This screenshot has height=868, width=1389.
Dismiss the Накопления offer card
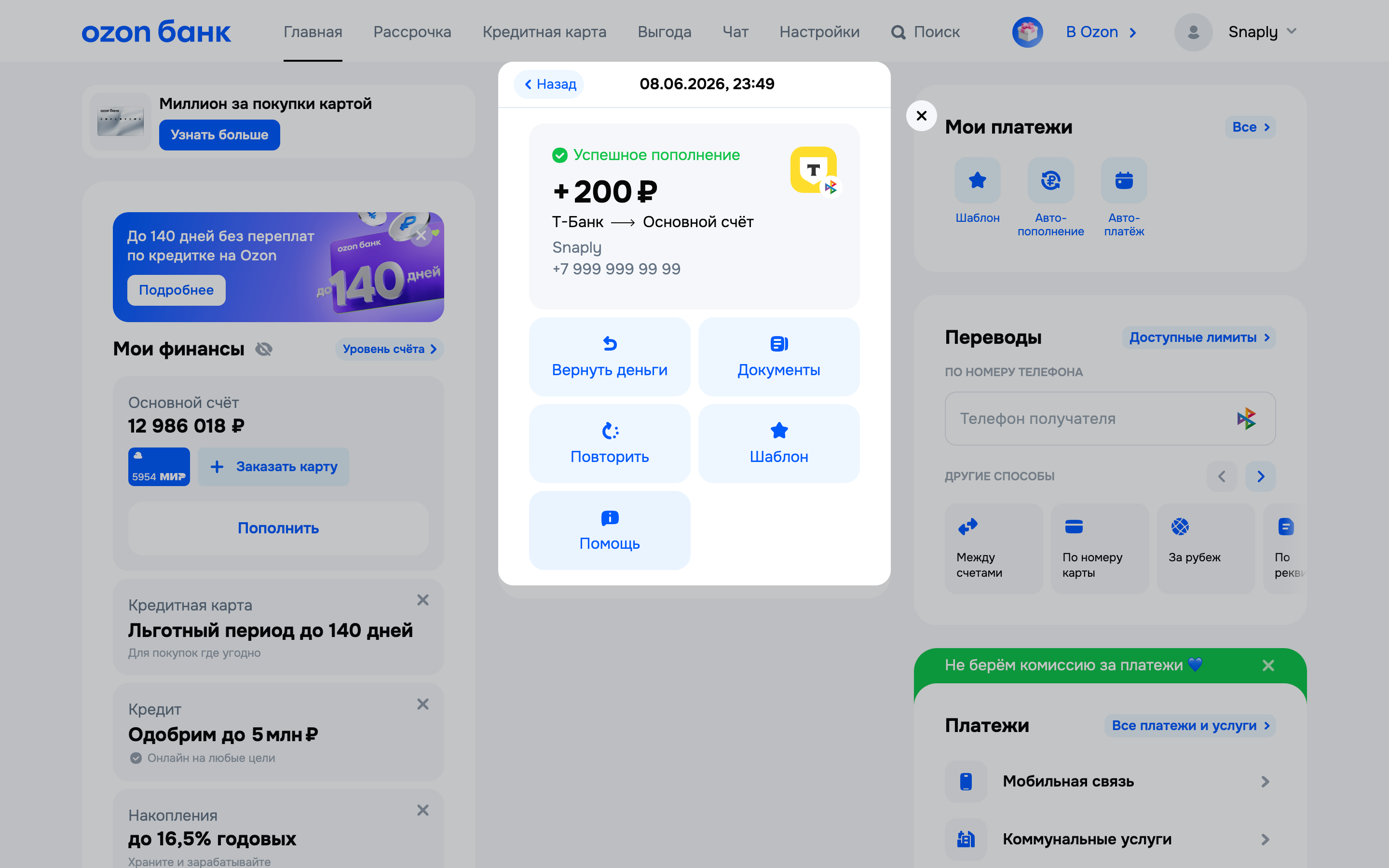[423, 810]
